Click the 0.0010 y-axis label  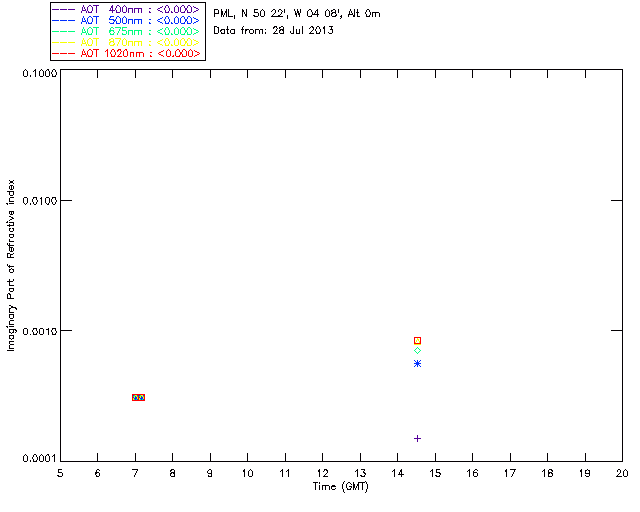(x=40, y=331)
